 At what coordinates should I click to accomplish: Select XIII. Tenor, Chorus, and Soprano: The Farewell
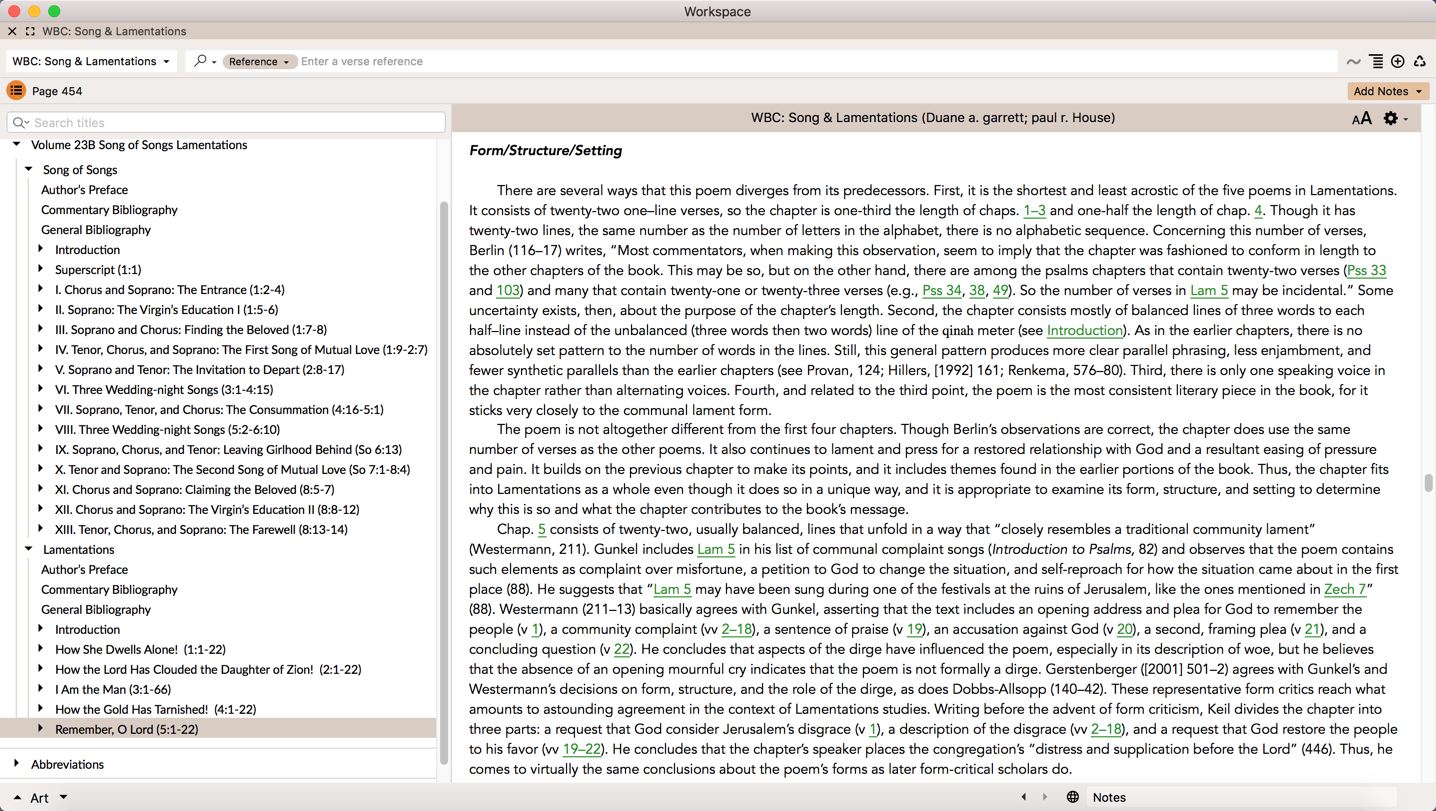[x=201, y=530]
